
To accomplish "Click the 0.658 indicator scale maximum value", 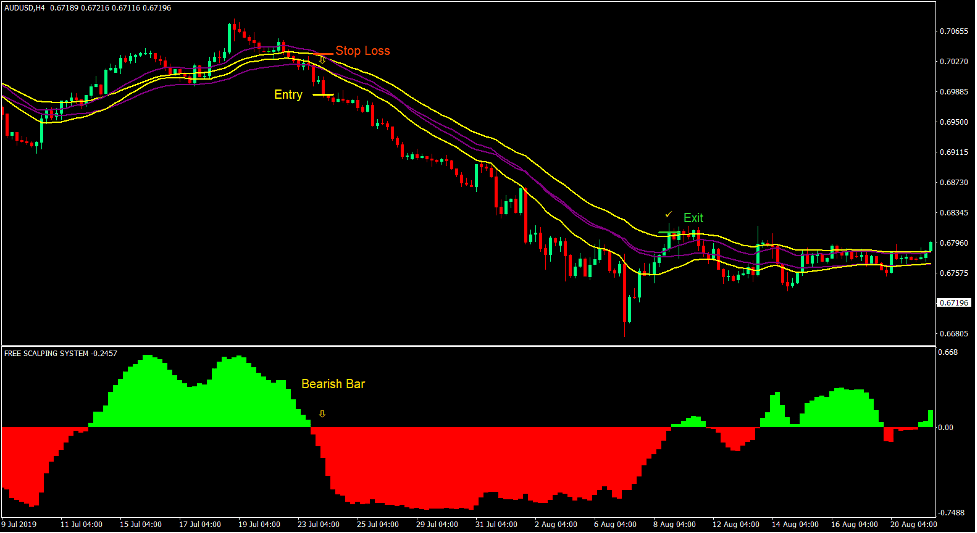I will coord(946,353).
